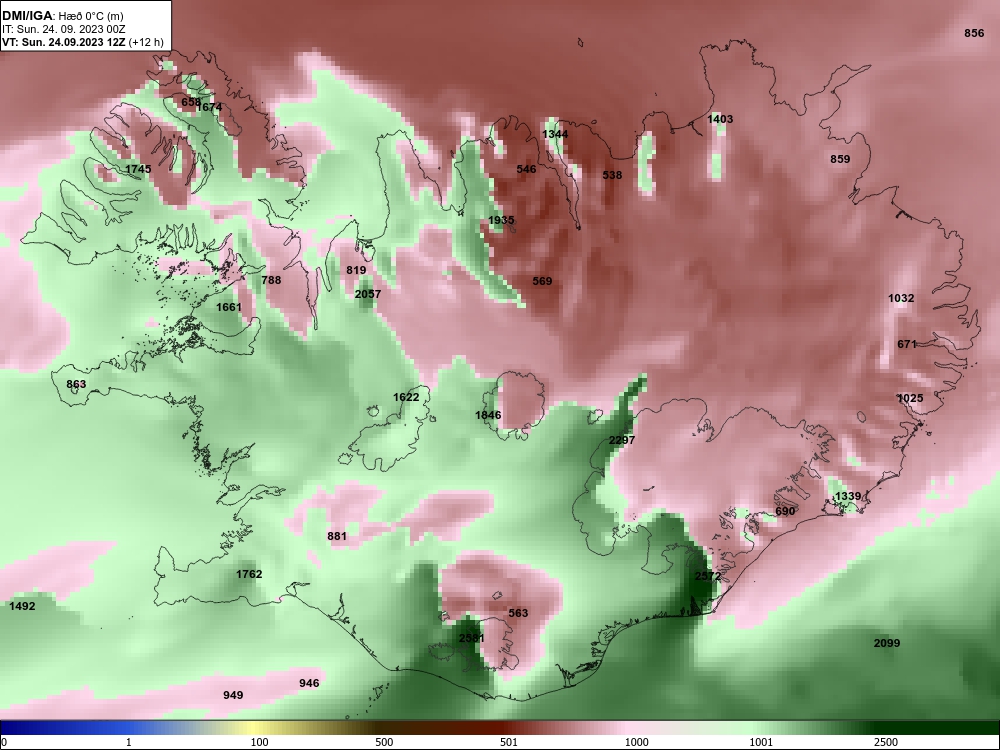This screenshot has width=1000, height=750.
Task: Click the 949 value
Action: tap(233, 695)
